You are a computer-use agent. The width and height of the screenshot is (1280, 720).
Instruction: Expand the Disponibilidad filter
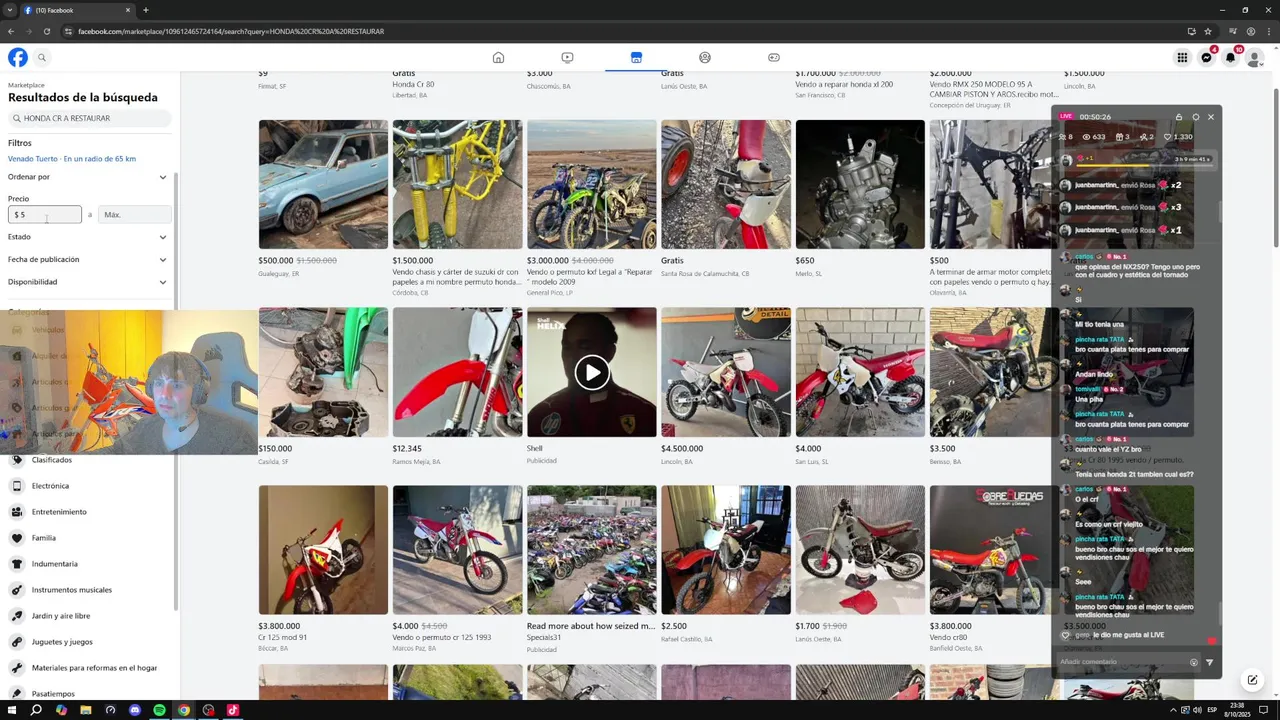coord(88,282)
